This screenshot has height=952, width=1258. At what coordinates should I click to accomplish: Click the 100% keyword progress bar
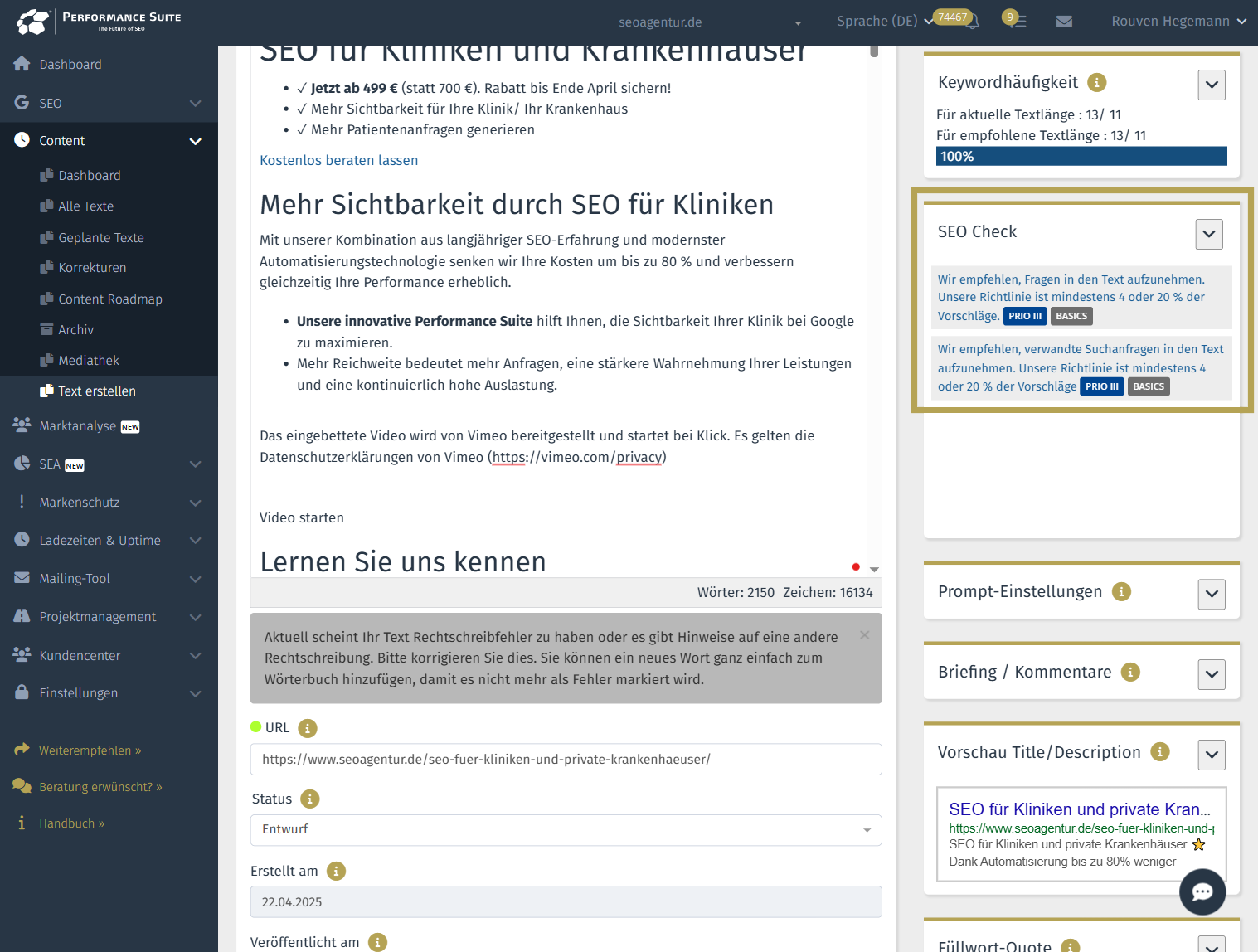pyautogui.click(x=1081, y=156)
